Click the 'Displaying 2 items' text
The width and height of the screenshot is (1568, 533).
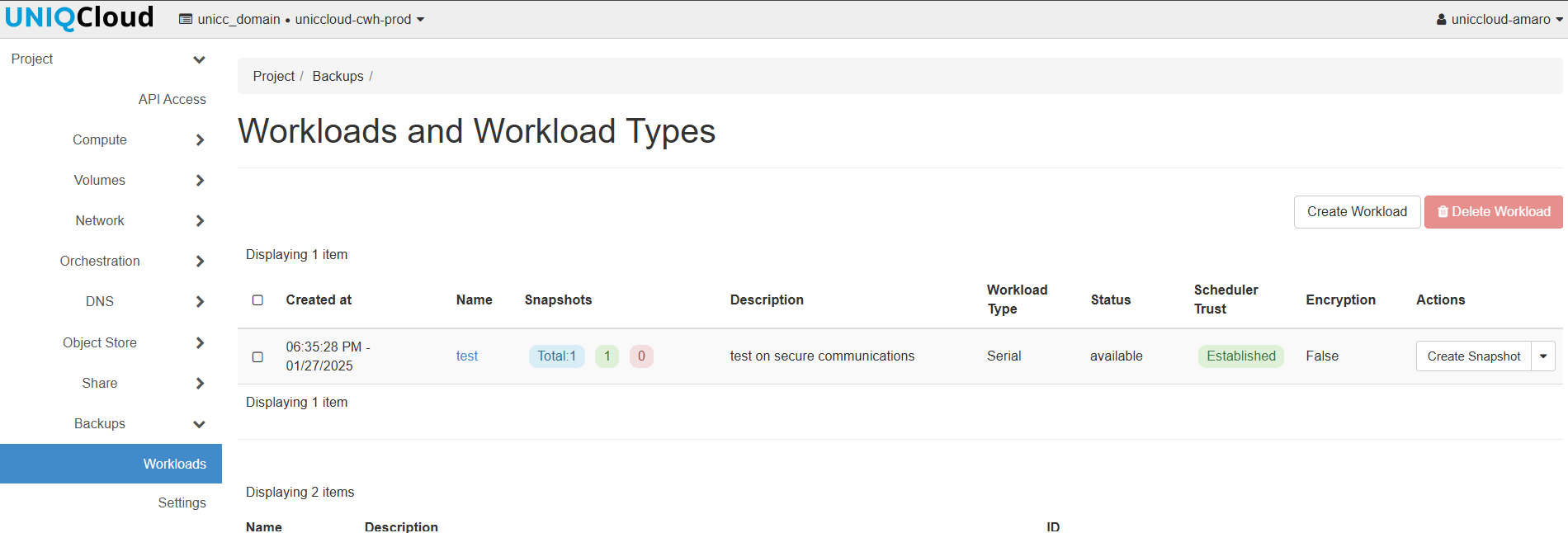(x=300, y=493)
